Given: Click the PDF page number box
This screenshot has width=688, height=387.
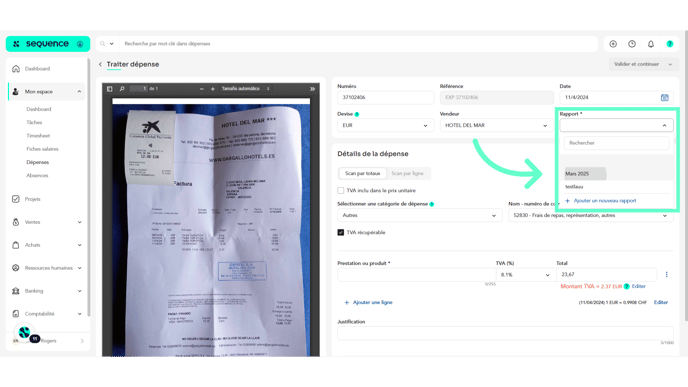Looking at the screenshot, I should click(x=139, y=89).
